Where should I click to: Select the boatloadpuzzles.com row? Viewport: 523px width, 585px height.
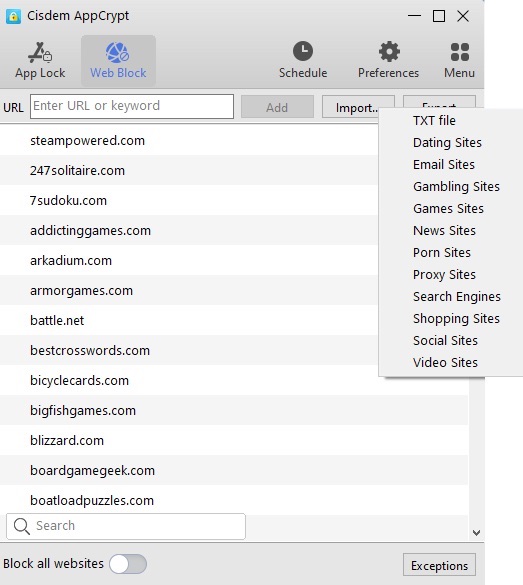[x=234, y=500]
